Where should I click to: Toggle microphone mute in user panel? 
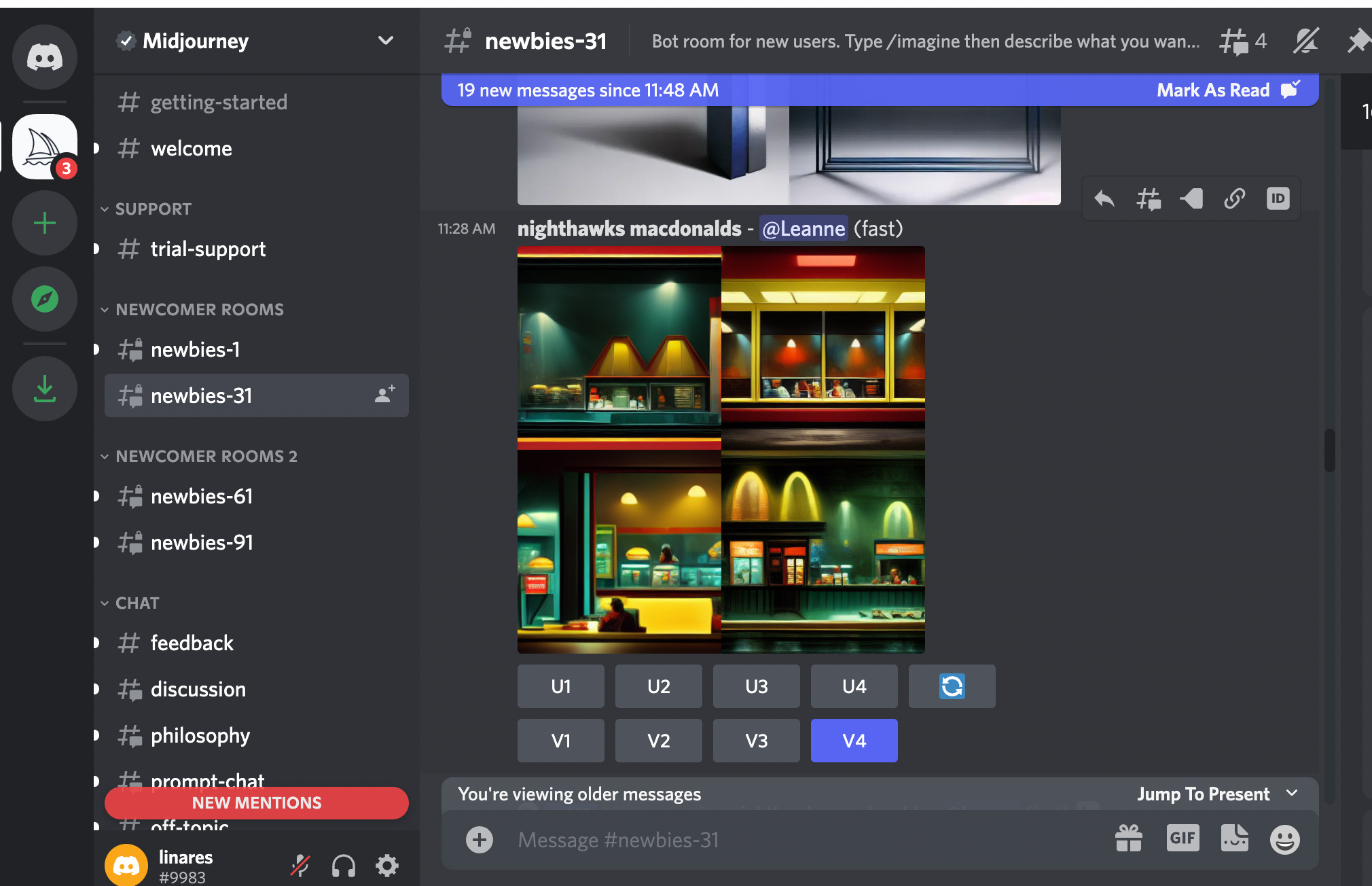click(300, 866)
